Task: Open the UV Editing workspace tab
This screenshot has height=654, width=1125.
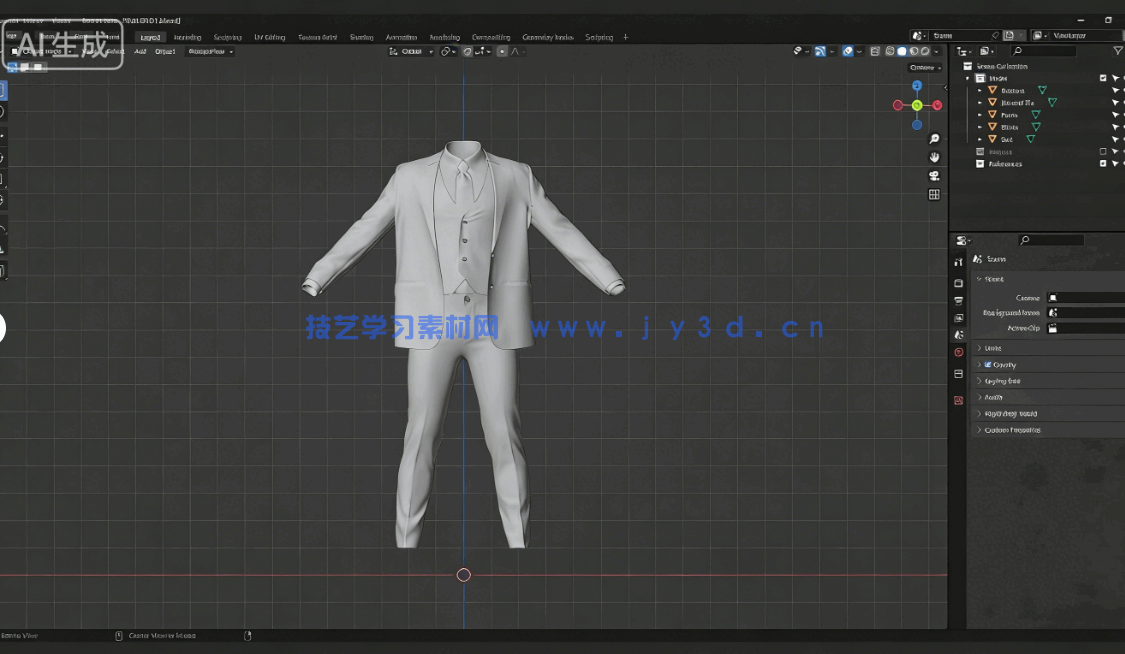Action: (268, 36)
